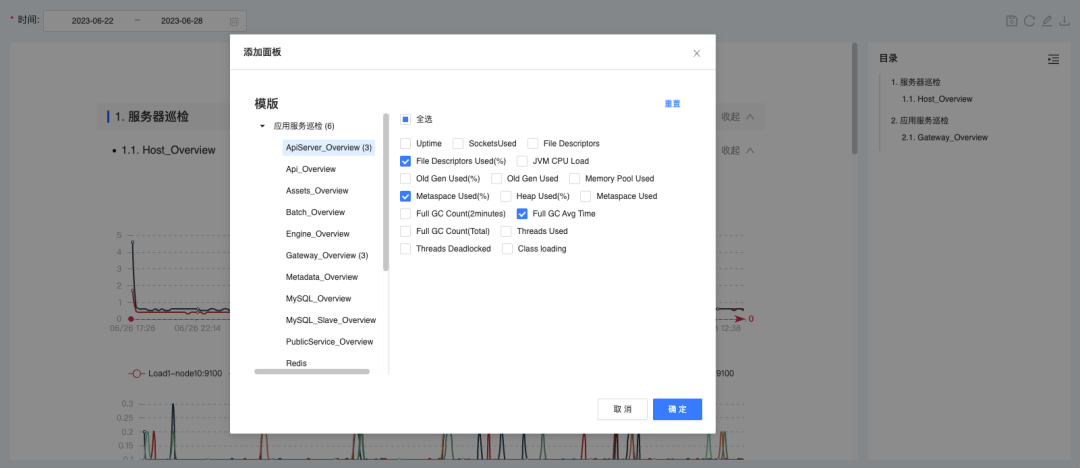Uncheck the Full GC Avg Time checkbox
Screen dimensions: 1080x468
(522, 214)
